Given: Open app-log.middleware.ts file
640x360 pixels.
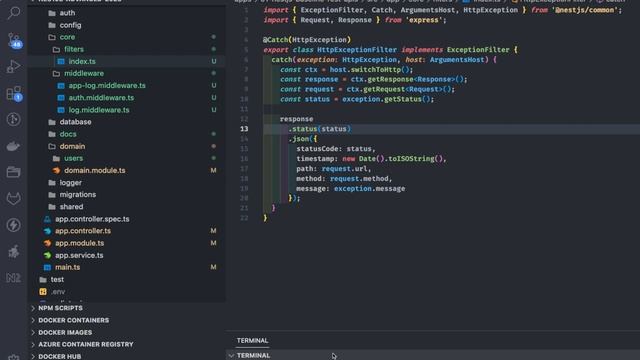Looking at the screenshot, I should 107,86.
